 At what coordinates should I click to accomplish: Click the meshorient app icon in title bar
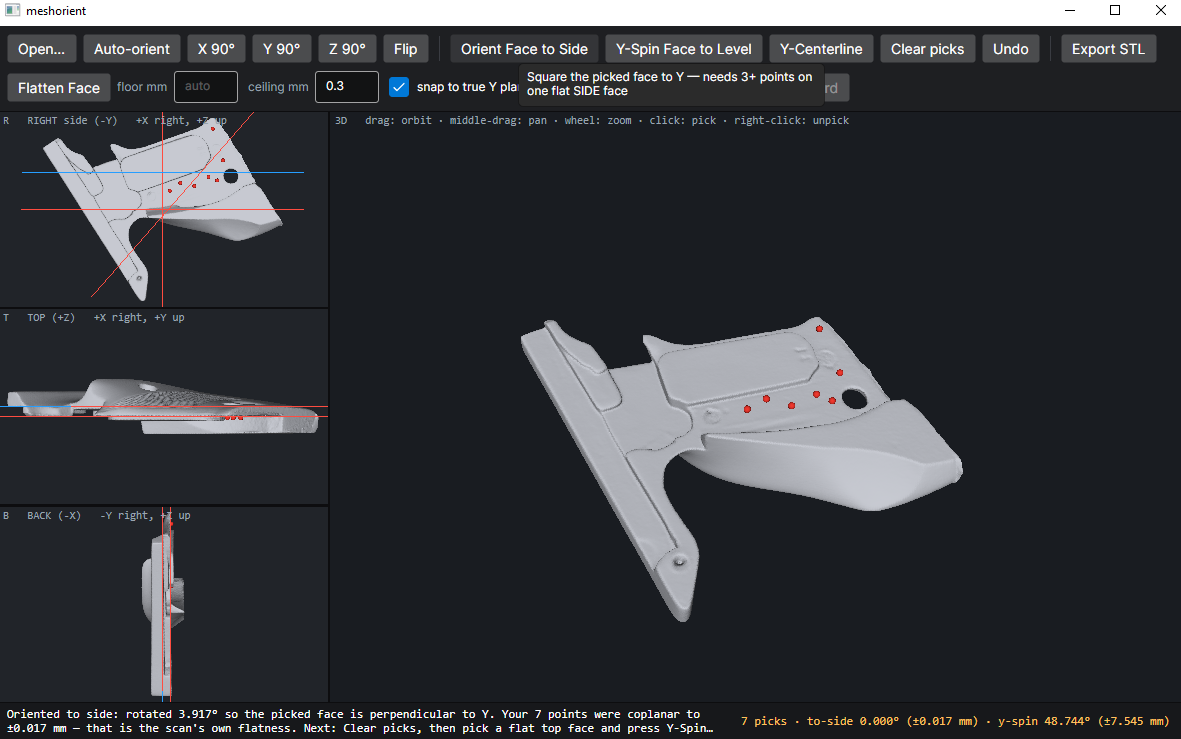click(x=12, y=11)
